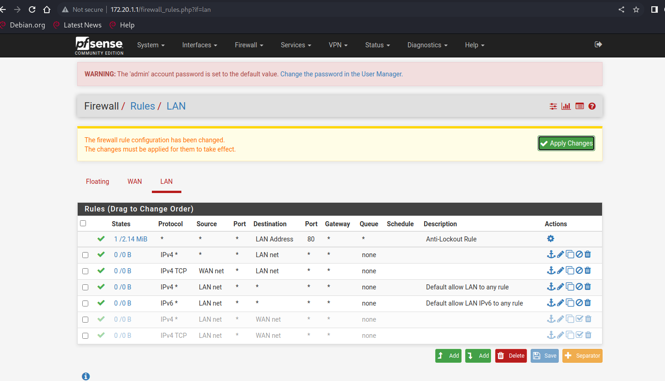Disable the Default allow LAN to any rule
665x381 pixels.
tap(579, 286)
